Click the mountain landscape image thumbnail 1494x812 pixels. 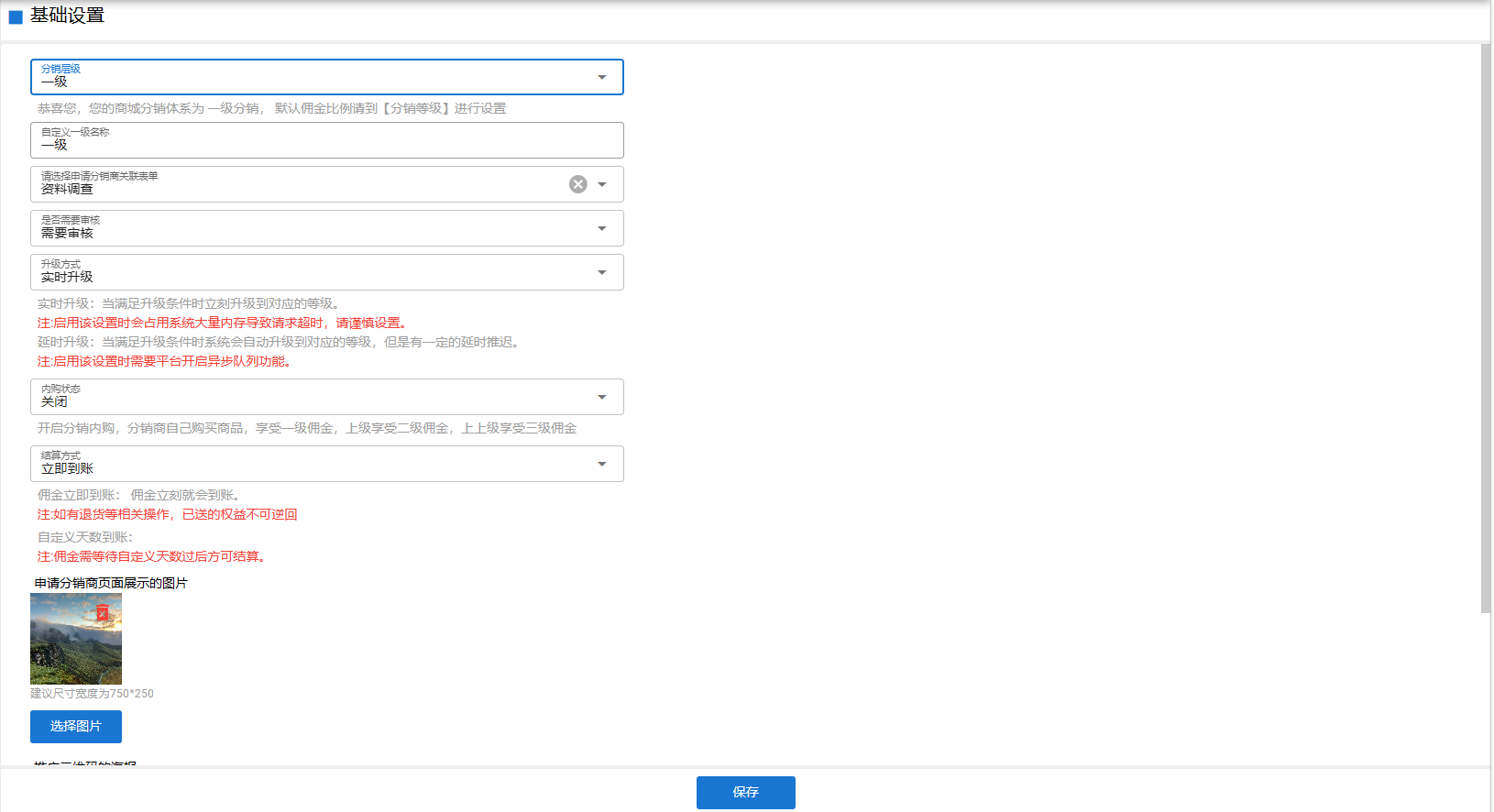tap(76, 639)
